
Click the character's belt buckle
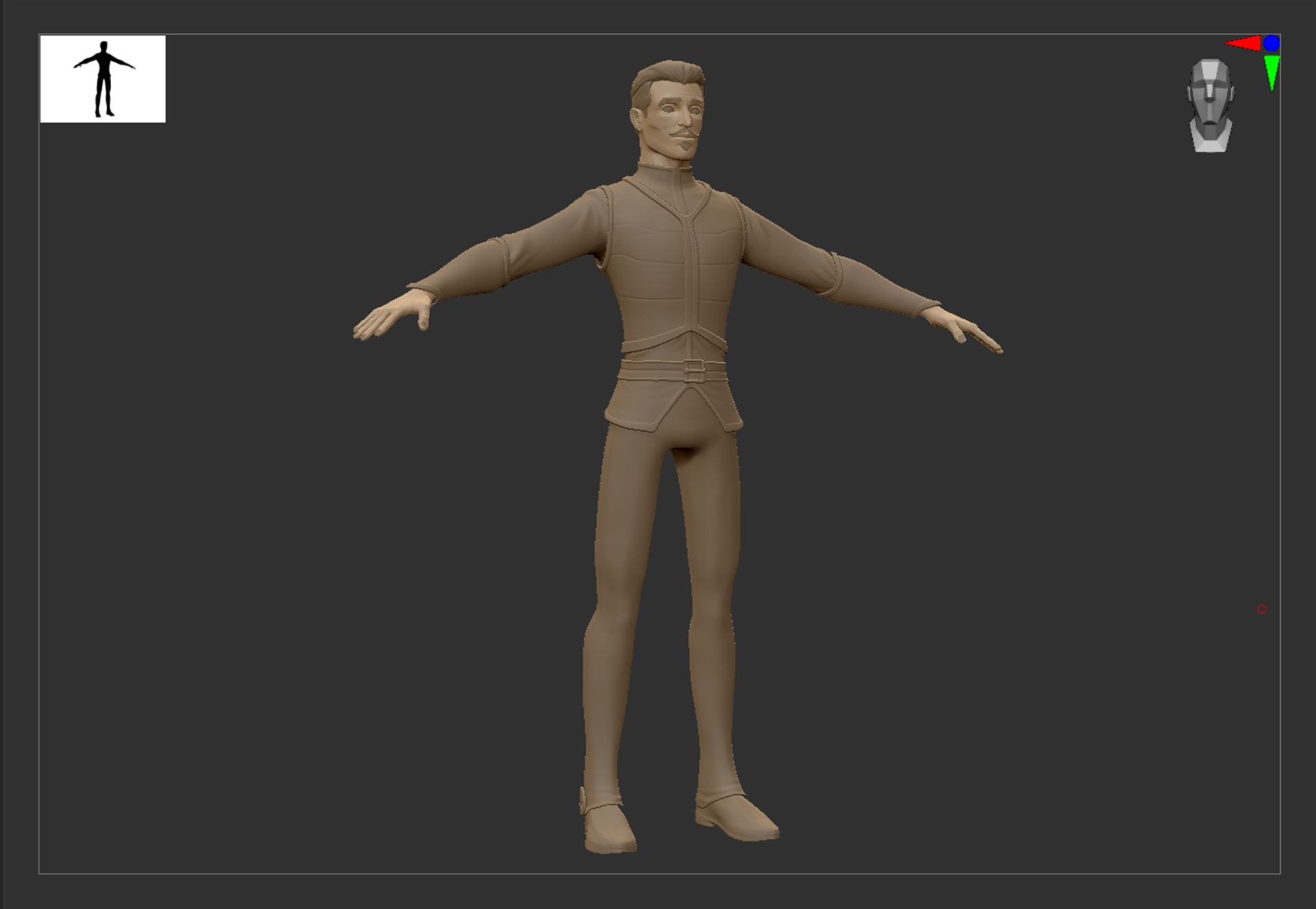(694, 371)
